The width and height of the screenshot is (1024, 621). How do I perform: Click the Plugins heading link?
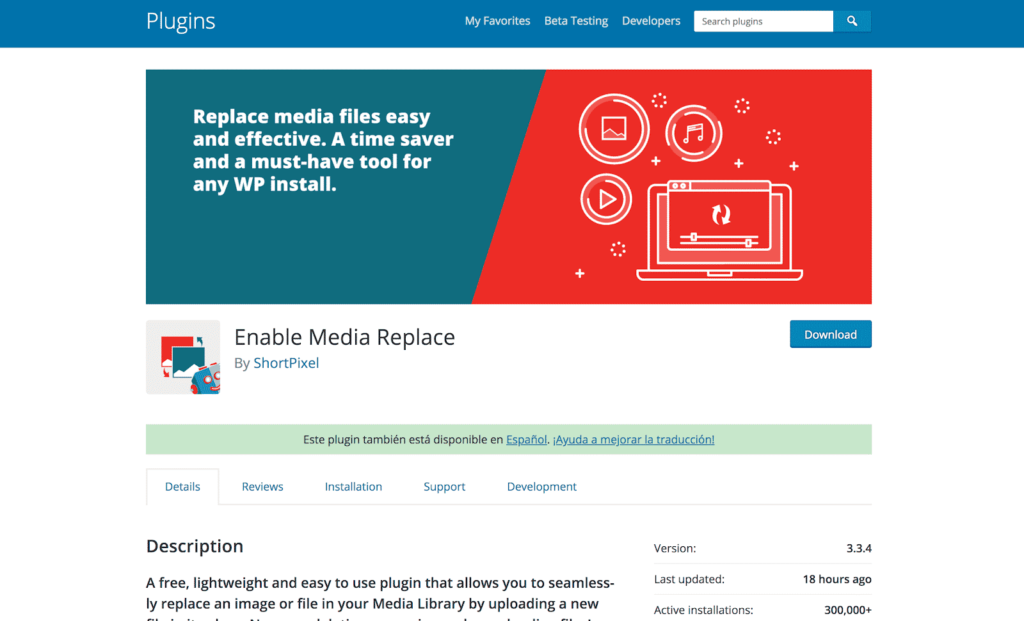point(180,21)
